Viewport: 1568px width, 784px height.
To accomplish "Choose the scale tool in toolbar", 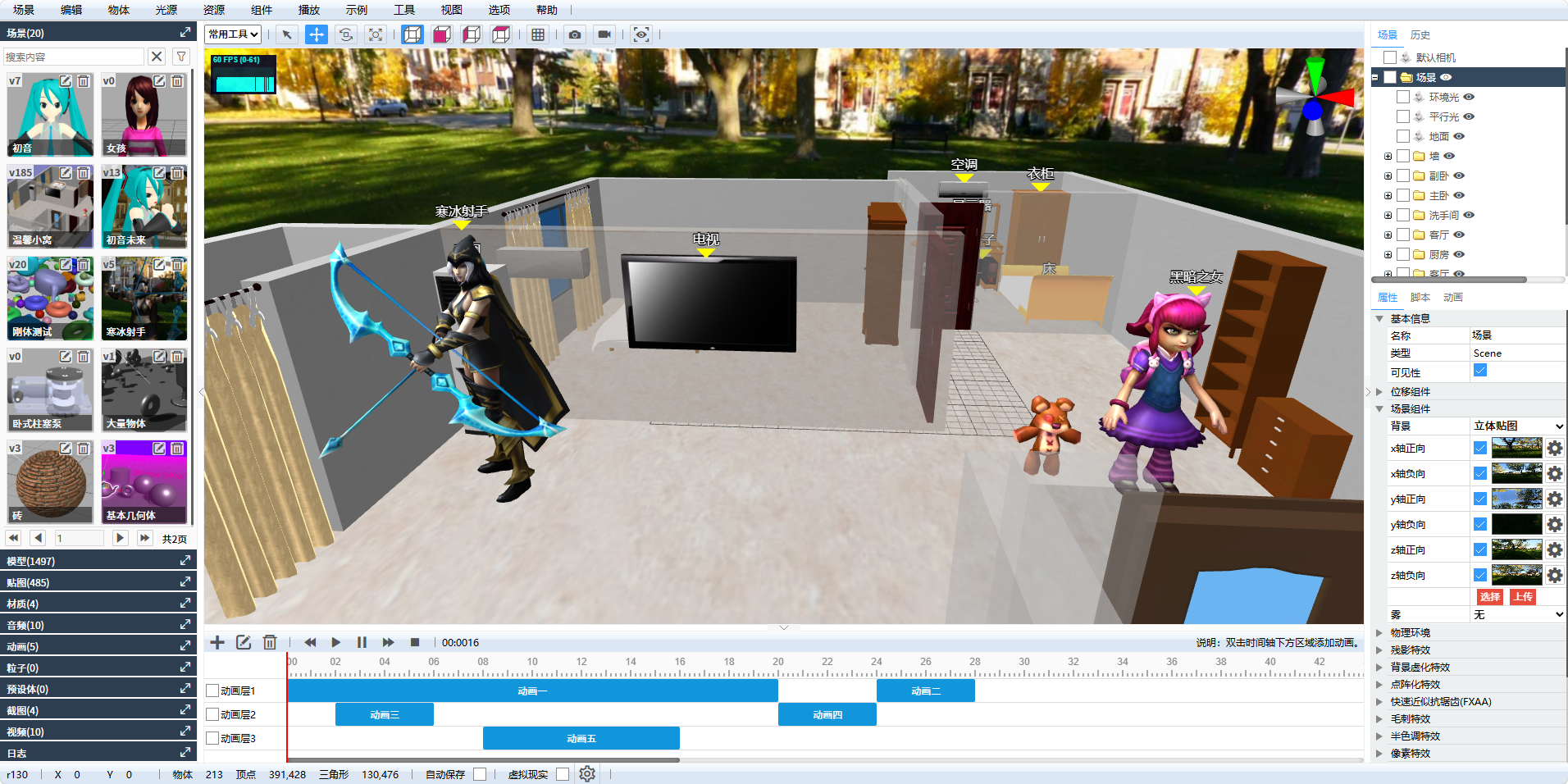I will (376, 34).
